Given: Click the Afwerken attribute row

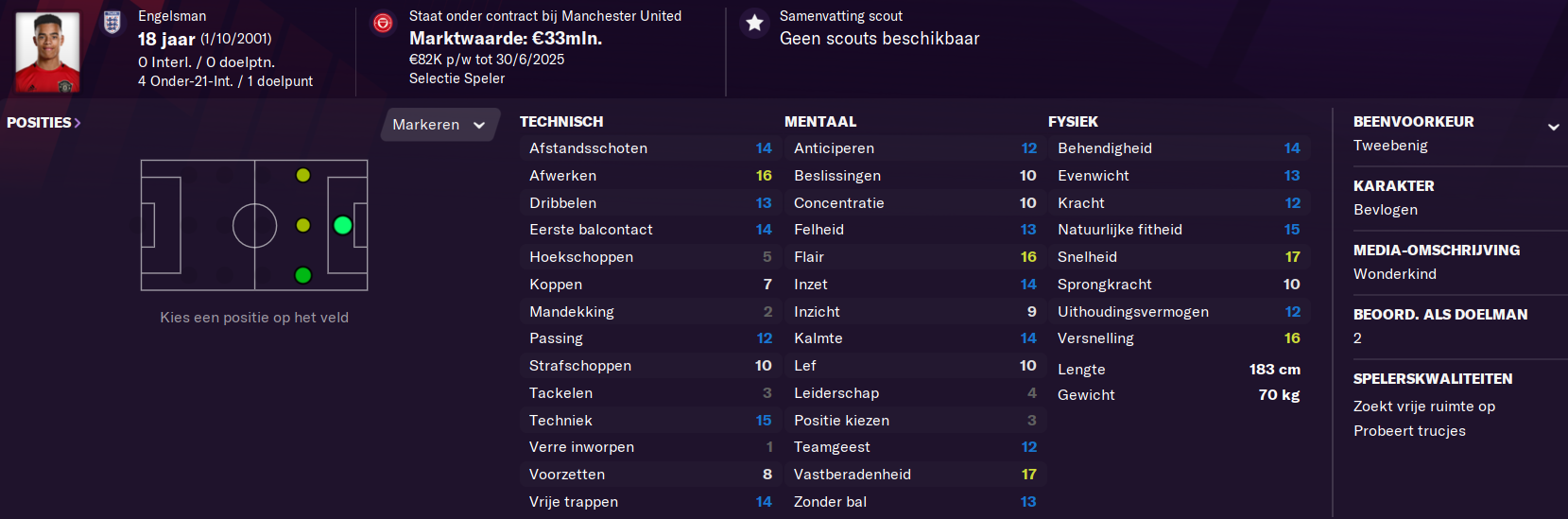Looking at the screenshot, I should pyautogui.click(x=650, y=176).
